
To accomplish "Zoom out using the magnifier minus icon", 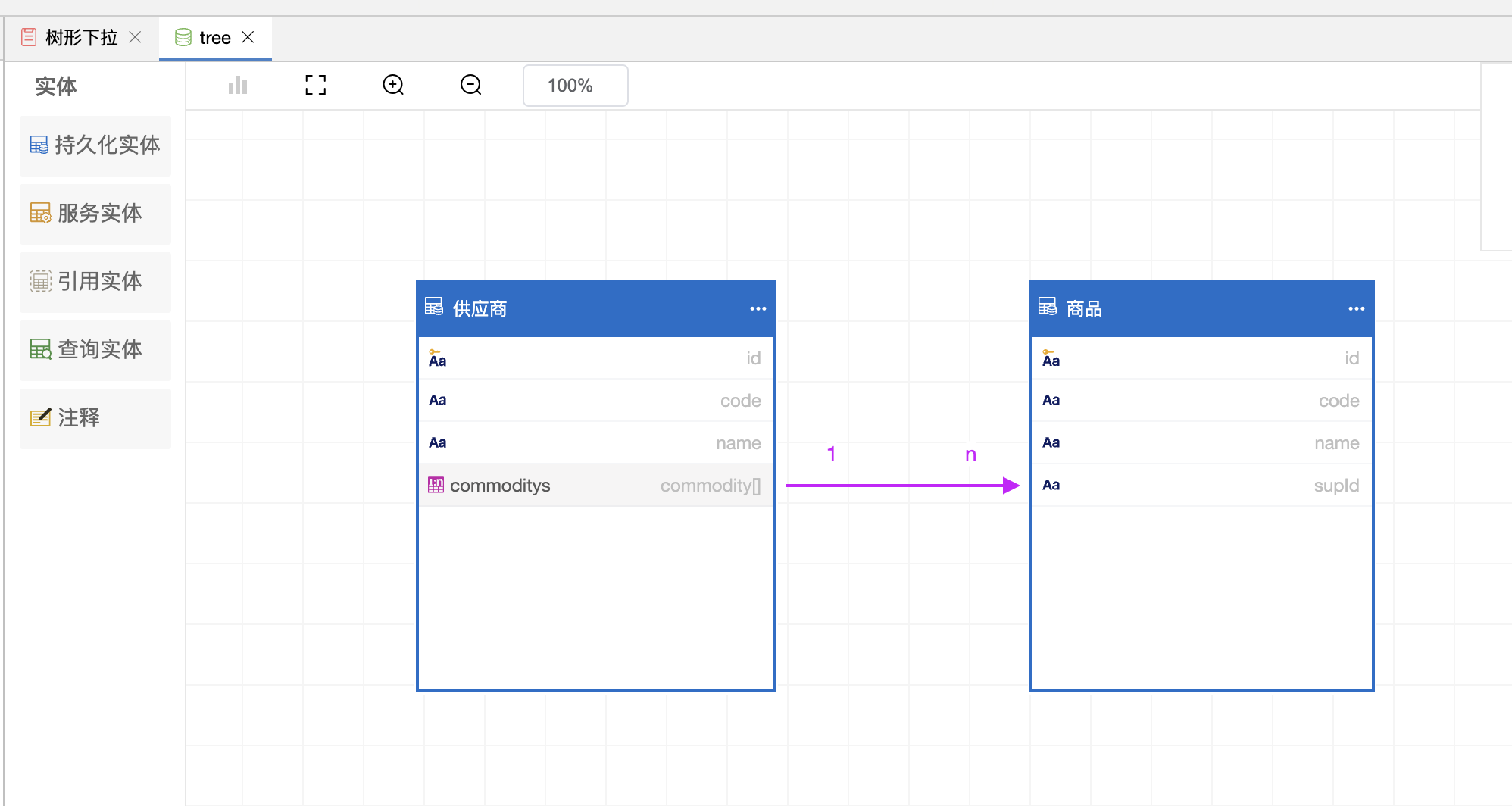I will pyautogui.click(x=470, y=85).
